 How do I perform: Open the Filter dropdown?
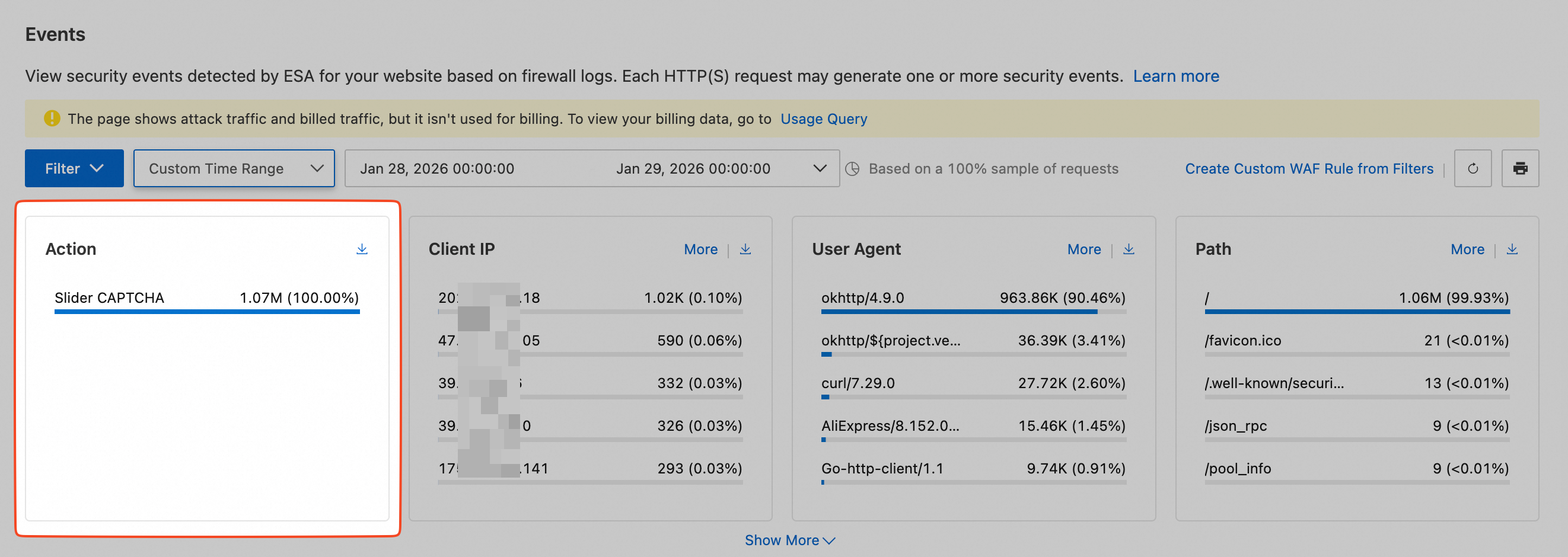point(74,168)
